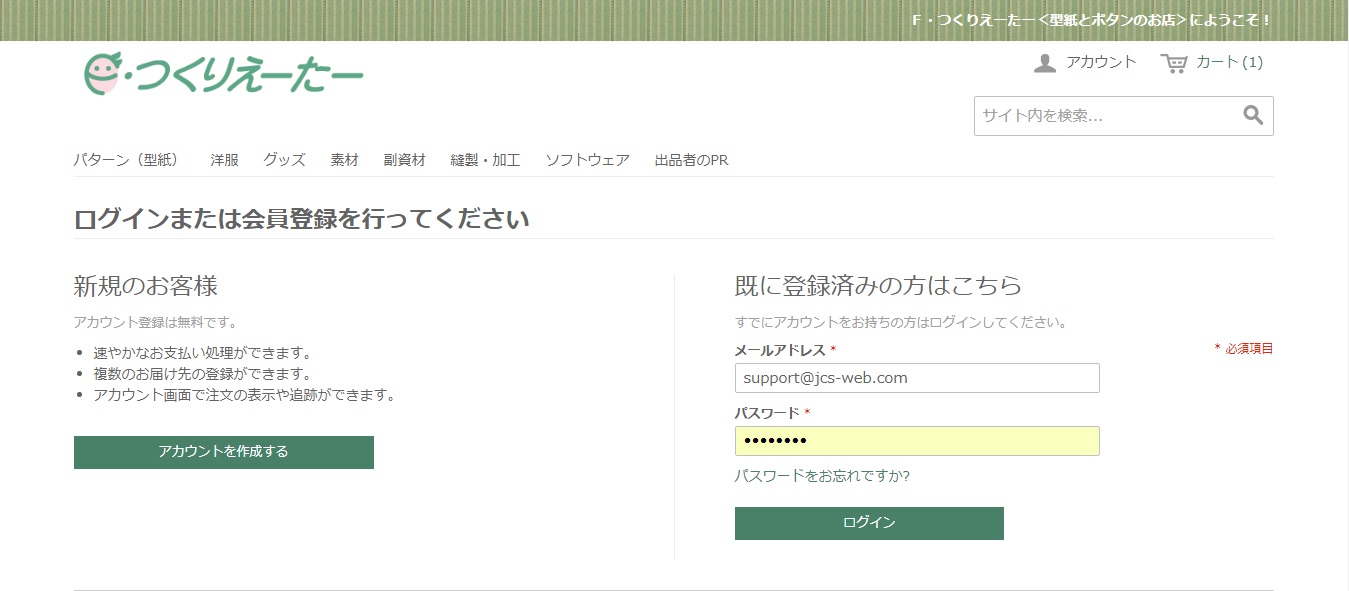
Task: Click the search magnifier icon
Action: [x=1252, y=115]
